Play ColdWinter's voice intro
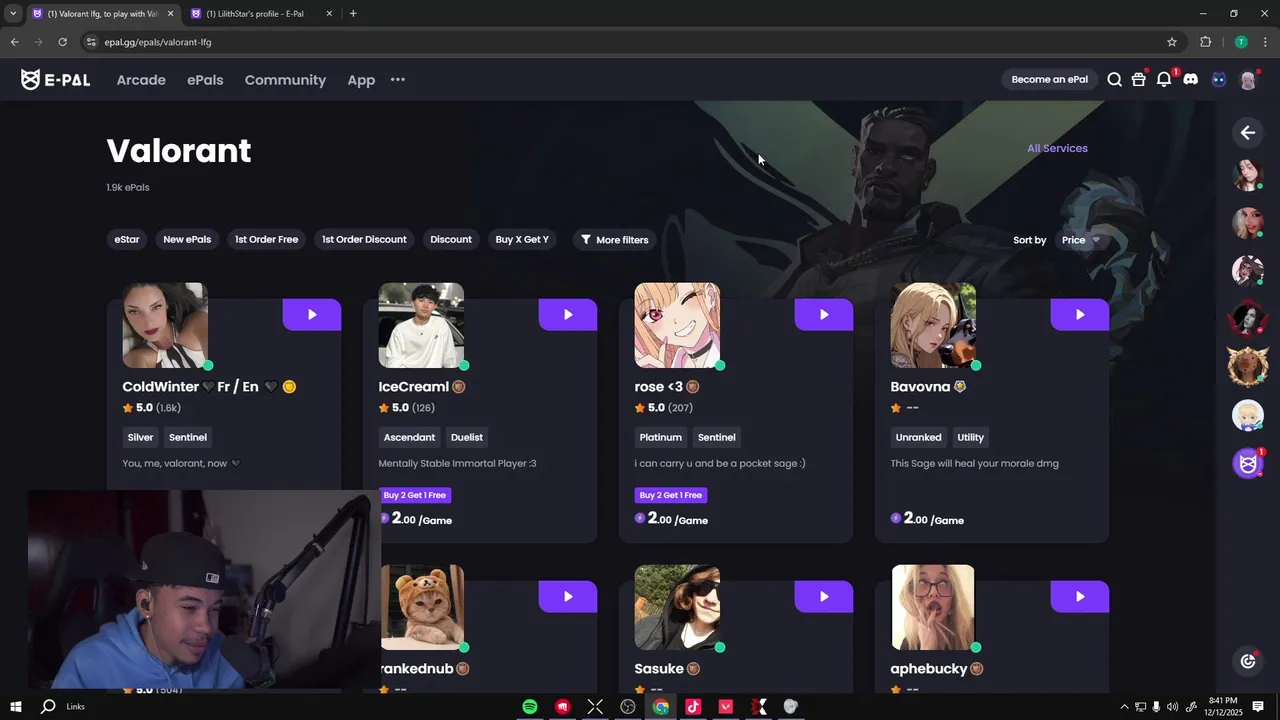1280x720 pixels. point(312,314)
